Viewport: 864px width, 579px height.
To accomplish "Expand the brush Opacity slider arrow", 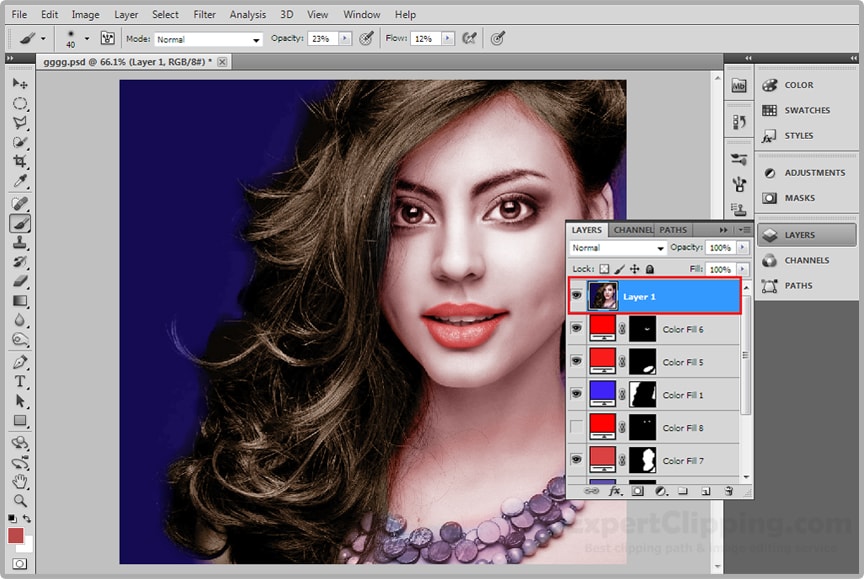I will [x=345, y=38].
